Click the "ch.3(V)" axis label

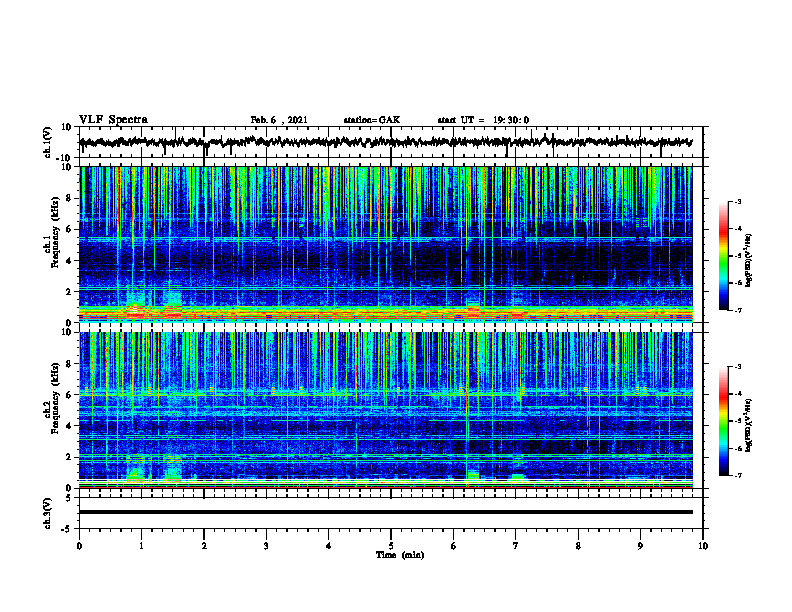(48, 514)
